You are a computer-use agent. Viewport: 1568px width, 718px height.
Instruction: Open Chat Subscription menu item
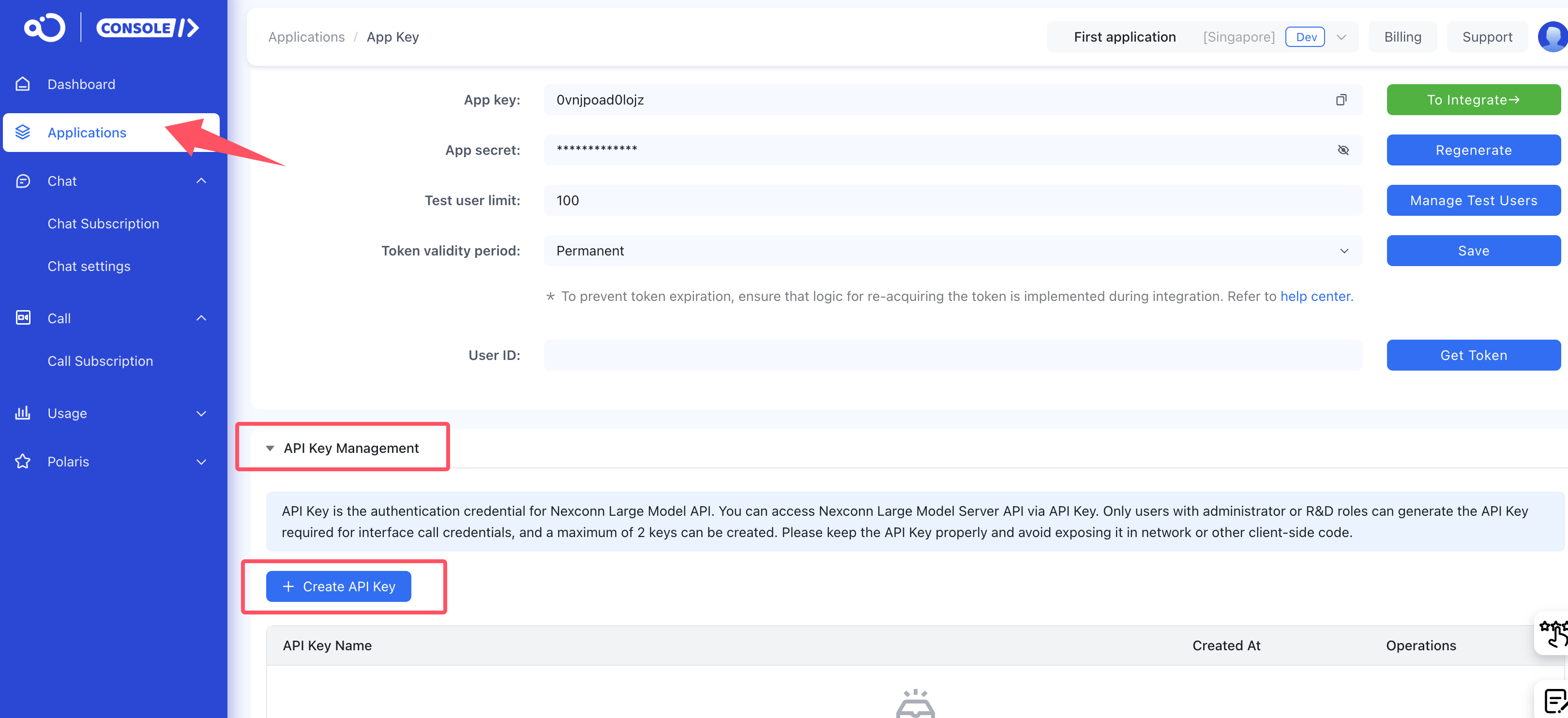tap(104, 224)
